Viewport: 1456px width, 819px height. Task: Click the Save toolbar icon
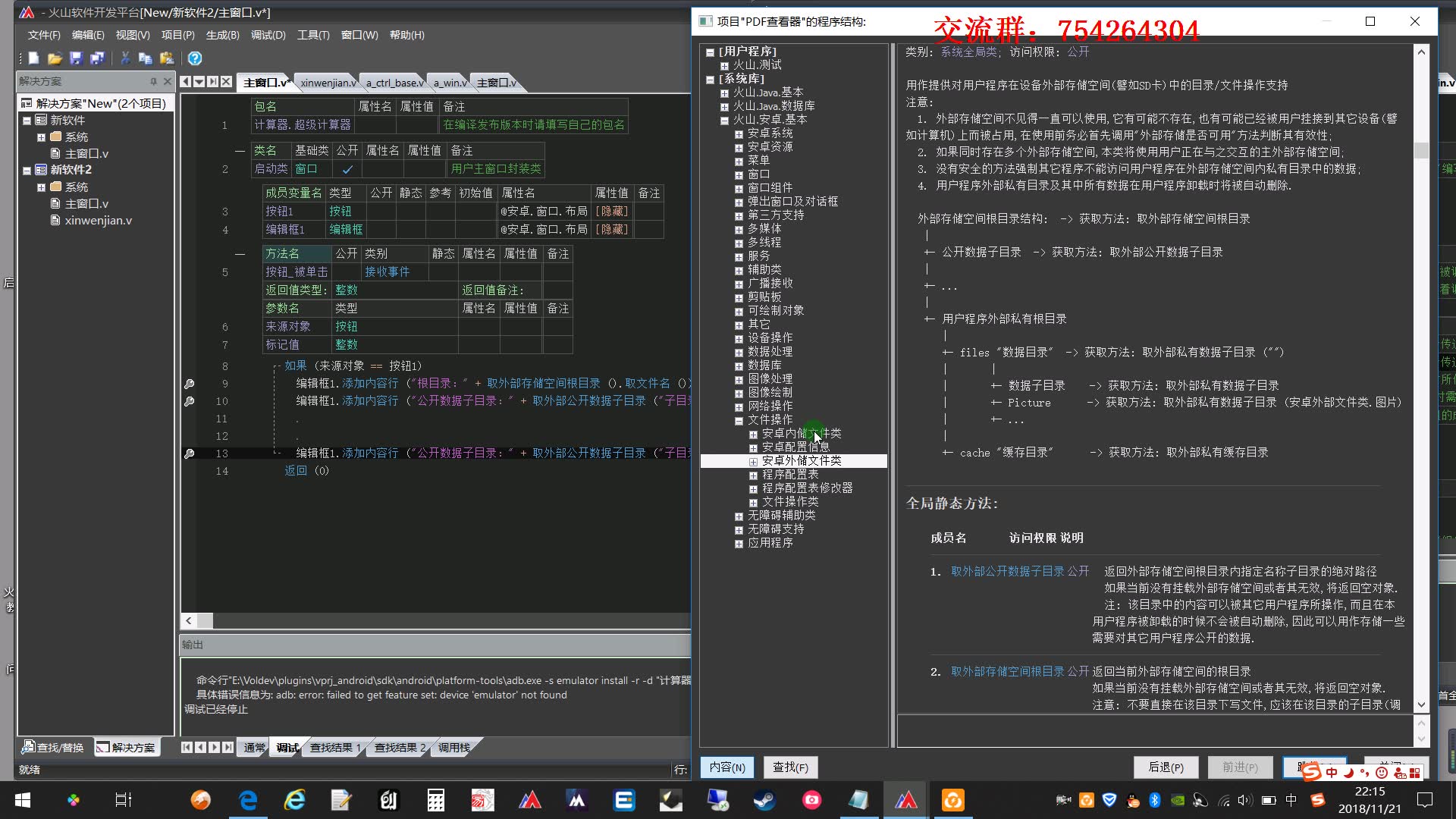click(76, 58)
